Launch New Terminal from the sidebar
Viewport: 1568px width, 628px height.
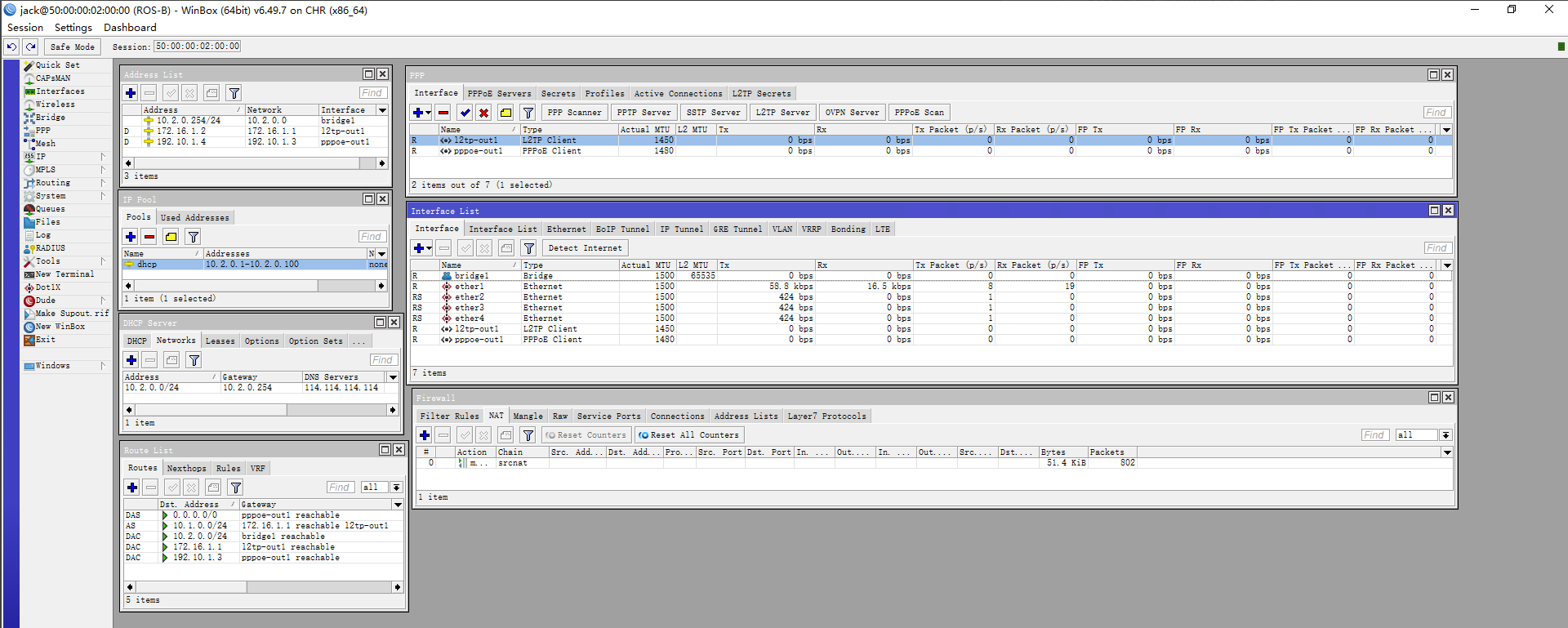(x=65, y=274)
